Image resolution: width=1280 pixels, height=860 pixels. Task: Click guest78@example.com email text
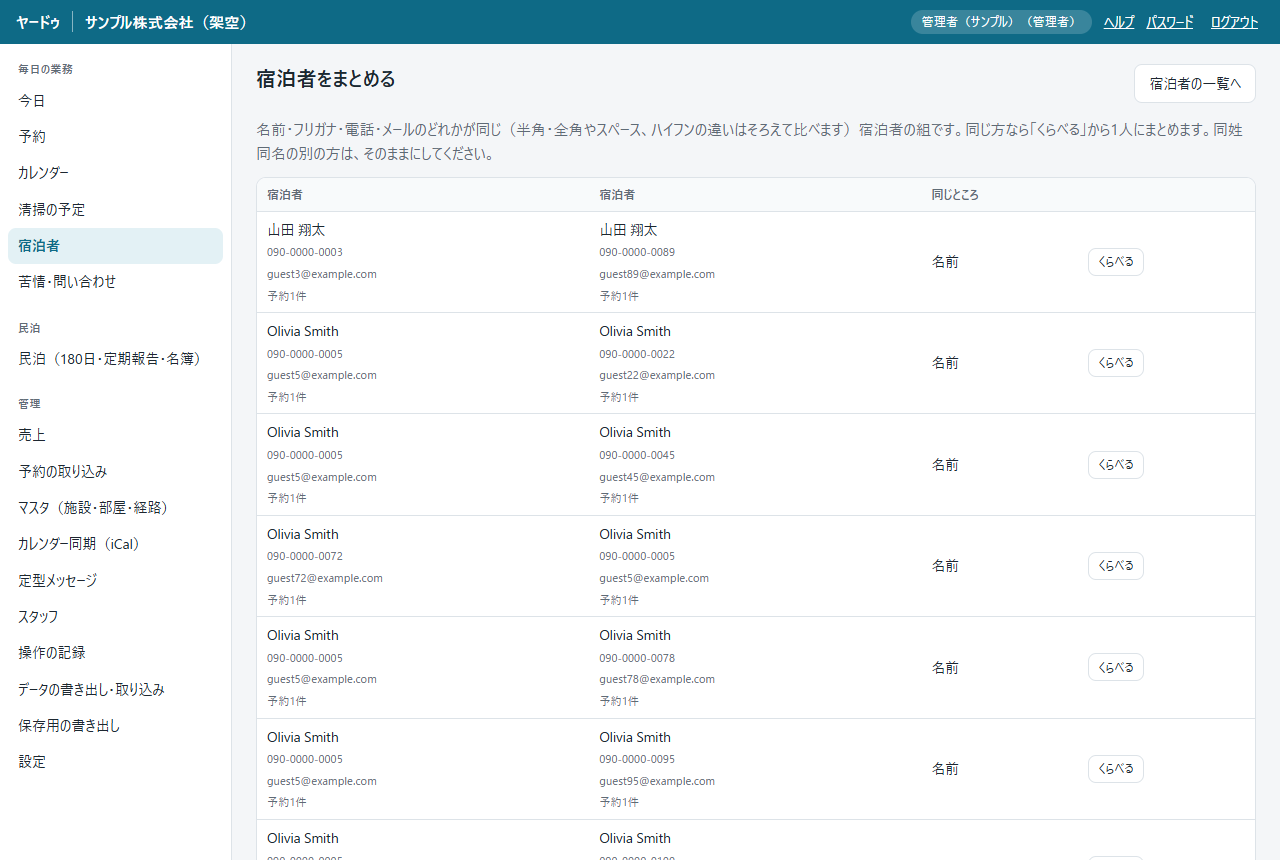point(657,679)
